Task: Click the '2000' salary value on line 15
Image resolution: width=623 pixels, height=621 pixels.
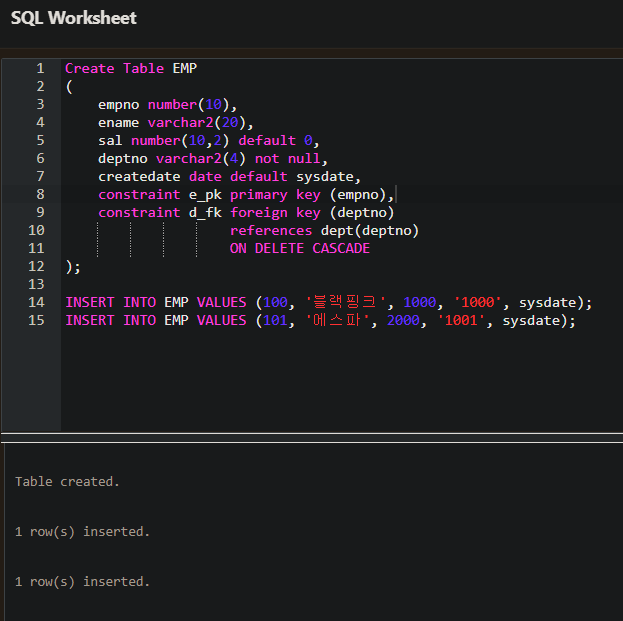Action: 403,320
